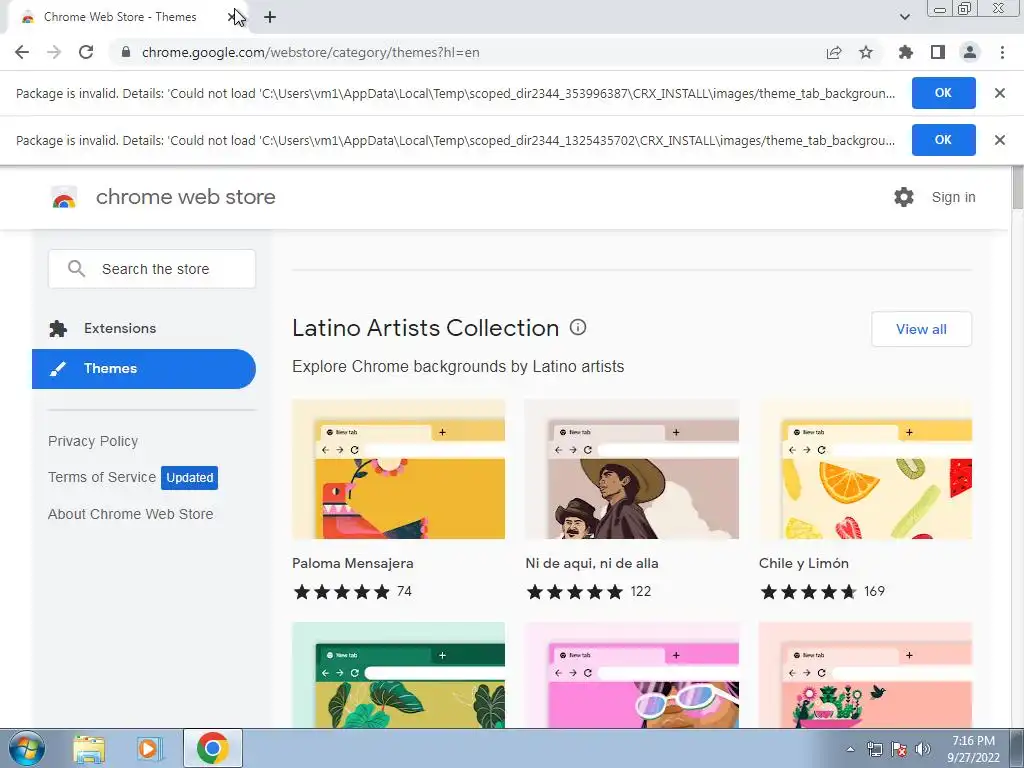Image resolution: width=1024 pixels, height=768 pixels.
Task: Open the green leaves theme thumbnail
Action: click(x=398, y=675)
